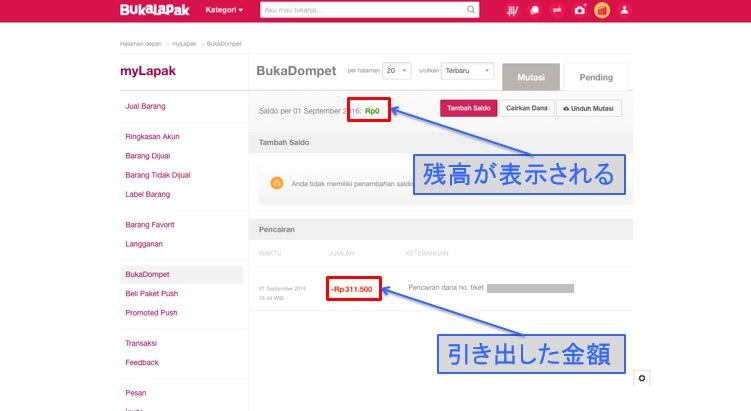Click the Unduh Mutasi button
Viewport: 751px width, 411px height.
click(x=589, y=108)
